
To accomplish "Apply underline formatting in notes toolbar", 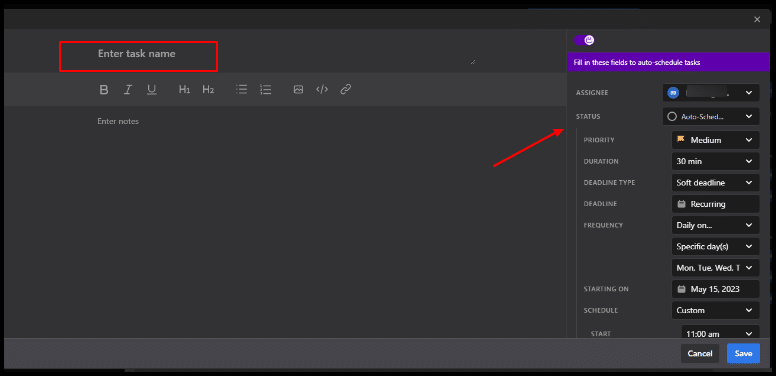I will click(151, 90).
